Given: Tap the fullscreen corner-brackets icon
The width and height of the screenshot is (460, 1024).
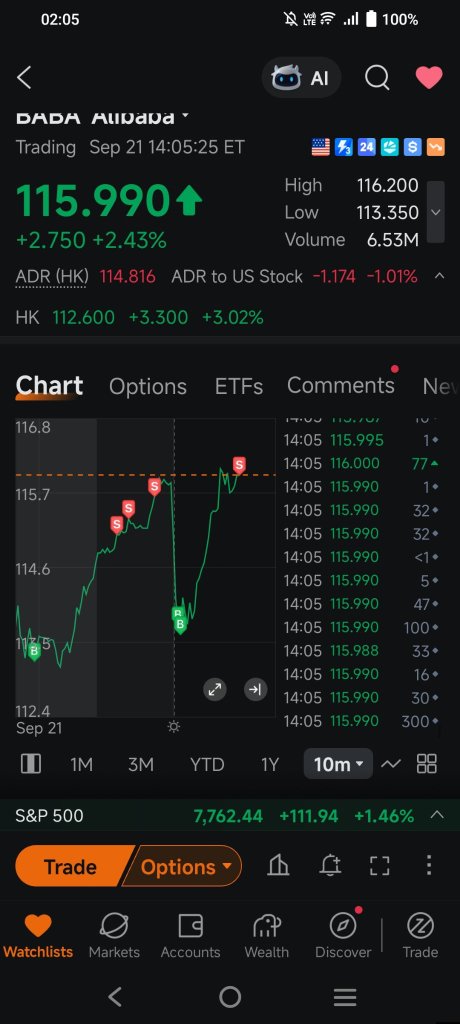Looking at the screenshot, I should (380, 866).
